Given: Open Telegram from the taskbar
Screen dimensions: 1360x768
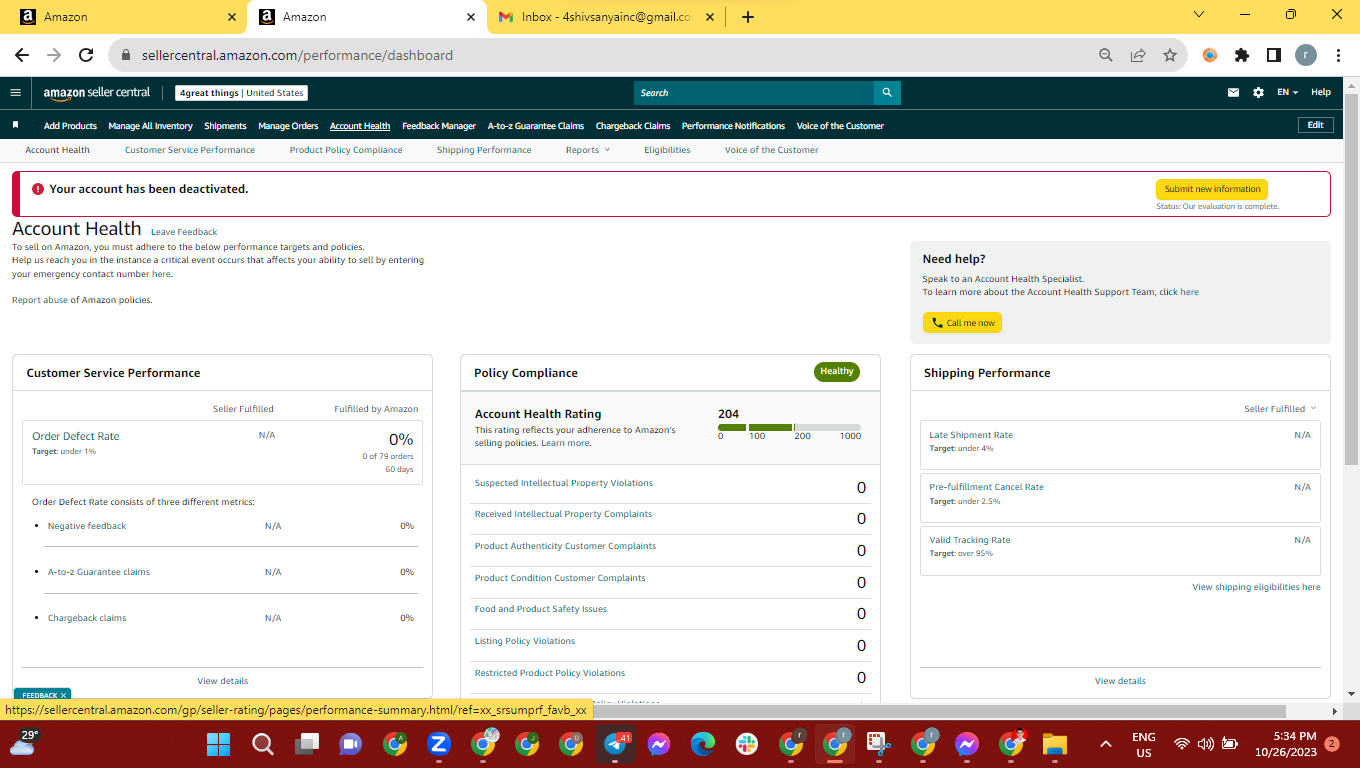Looking at the screenshot, I should click(615, 744).
